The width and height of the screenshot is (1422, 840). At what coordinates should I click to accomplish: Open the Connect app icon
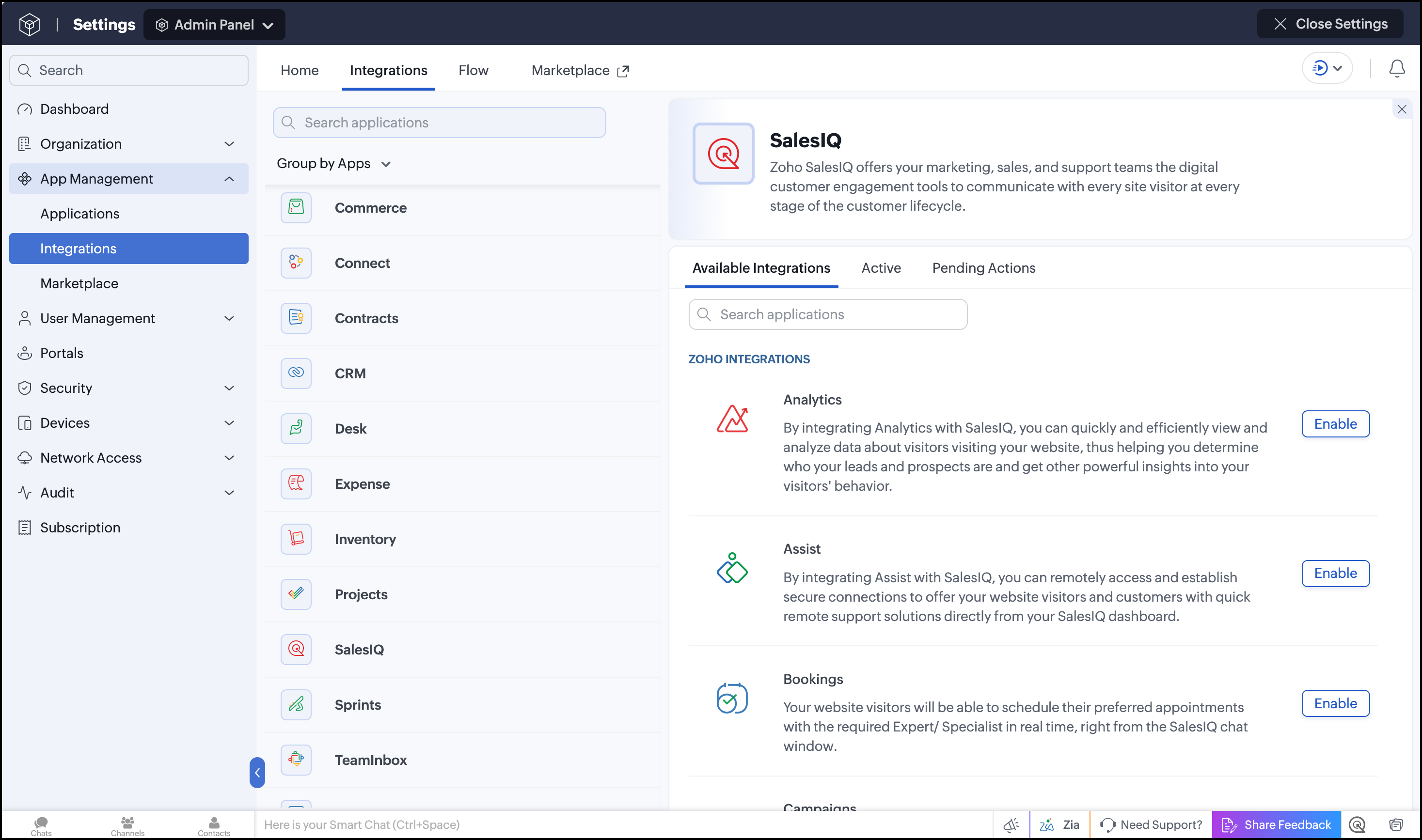[x=296, y=263]
